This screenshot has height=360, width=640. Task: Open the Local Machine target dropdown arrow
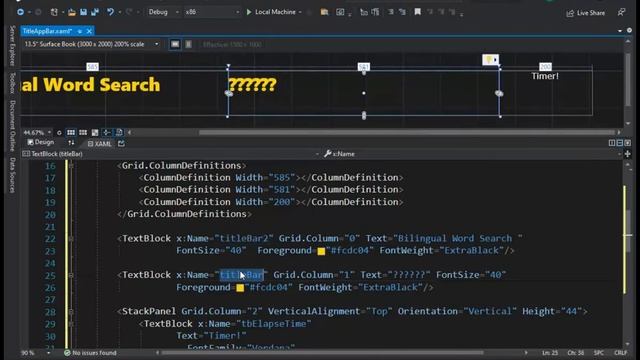(300, 12)
